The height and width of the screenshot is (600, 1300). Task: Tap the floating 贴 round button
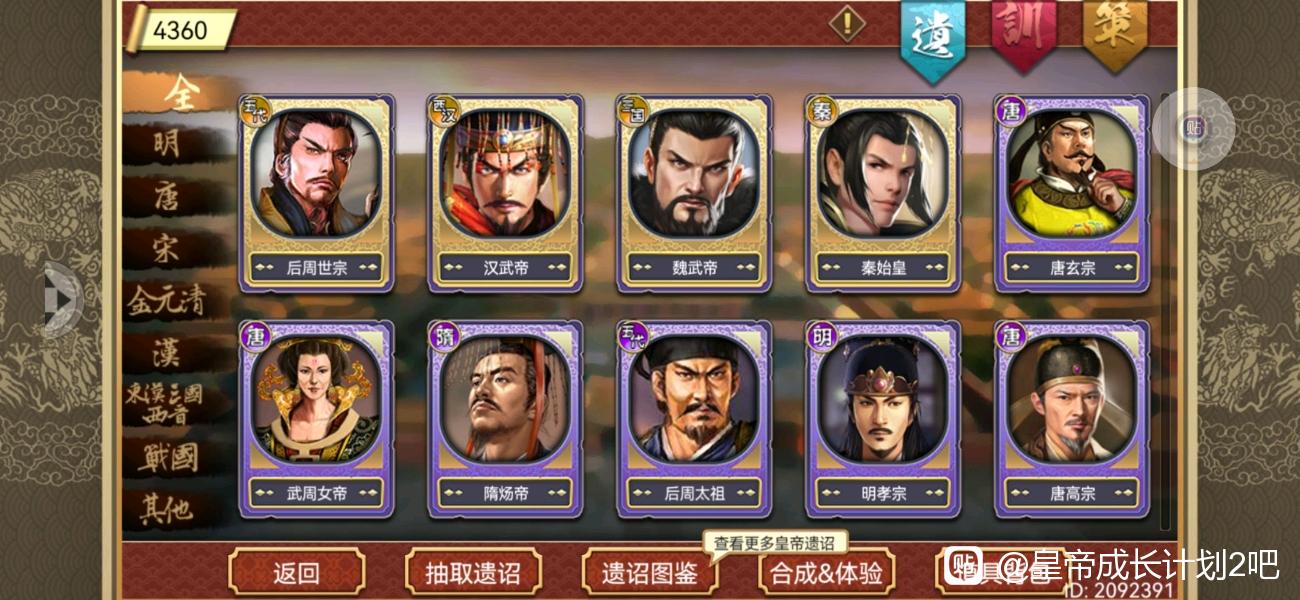tap(1193, 128)
